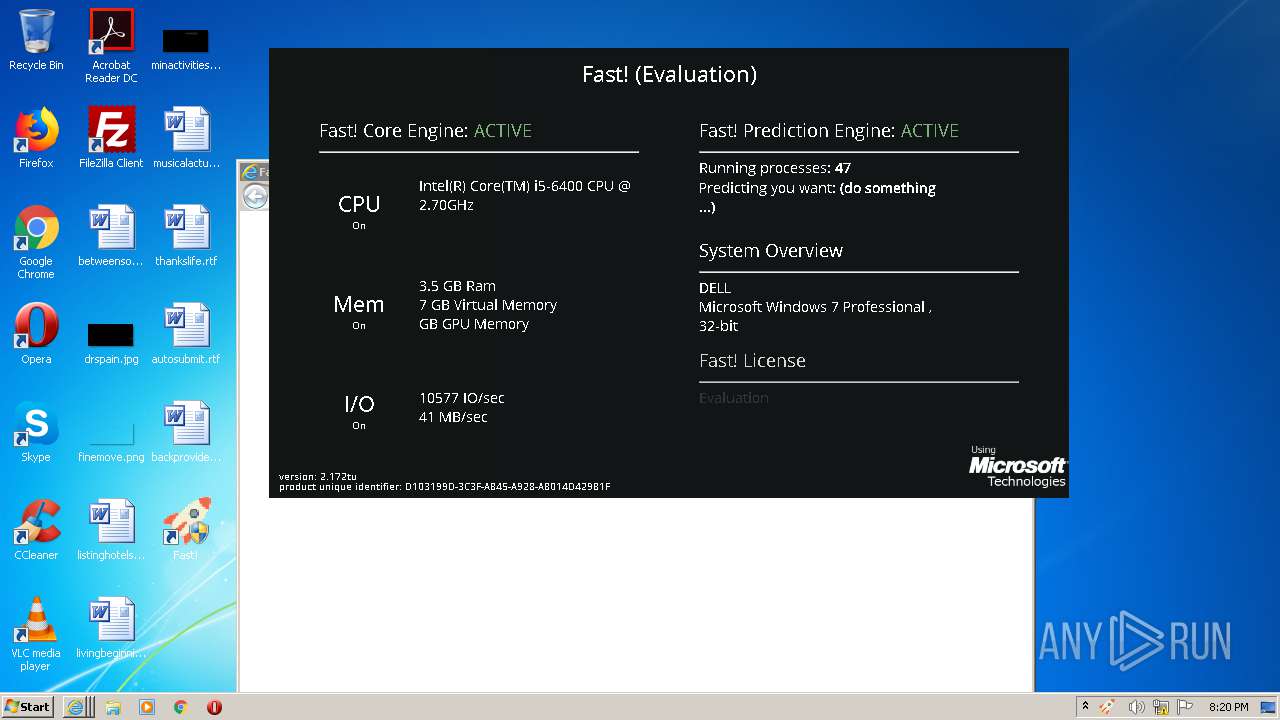
Task: Click the Fast! (Evaluation) title
Action: point(669,74)
